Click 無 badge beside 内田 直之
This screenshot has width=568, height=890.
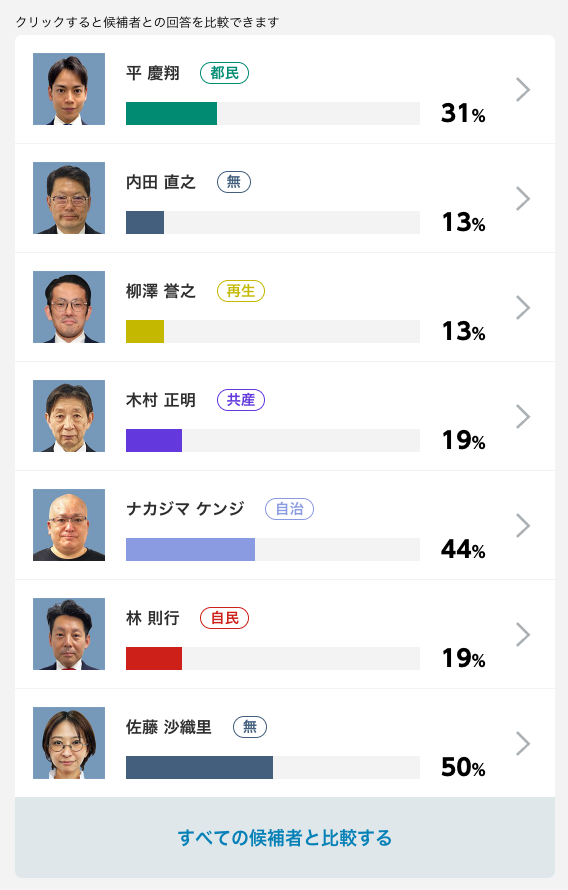pos(234,182)
